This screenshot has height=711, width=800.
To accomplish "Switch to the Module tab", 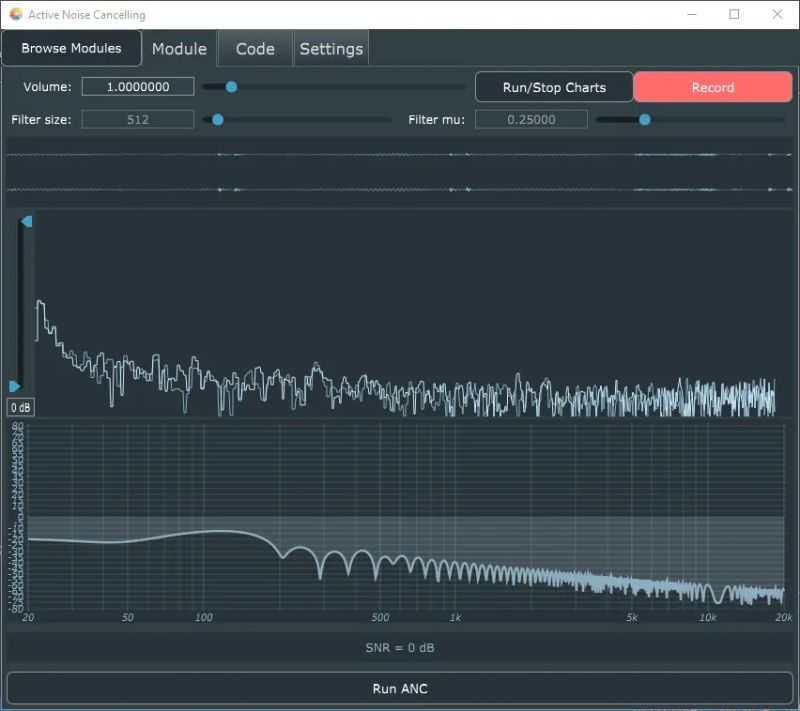I will point(180,49).
